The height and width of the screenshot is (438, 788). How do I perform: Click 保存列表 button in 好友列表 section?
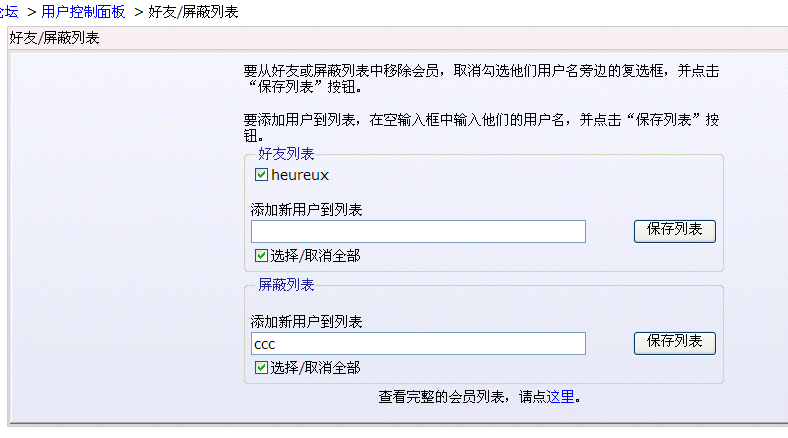(x=674, y=230)
